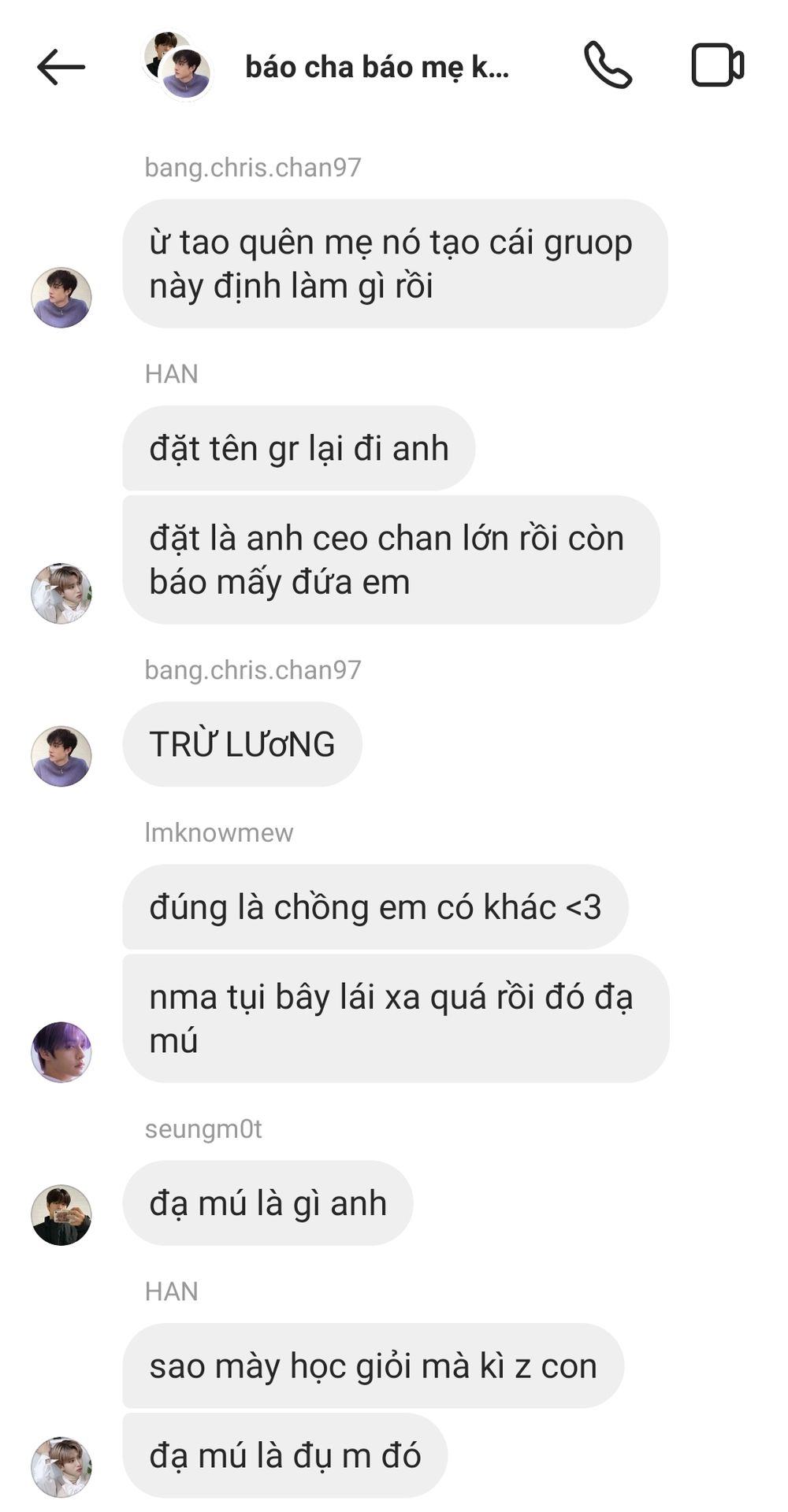Tap the first bang.chris.chan97 username label
The width and height of the screenshot is (788, 1512).
coord(253,168)
